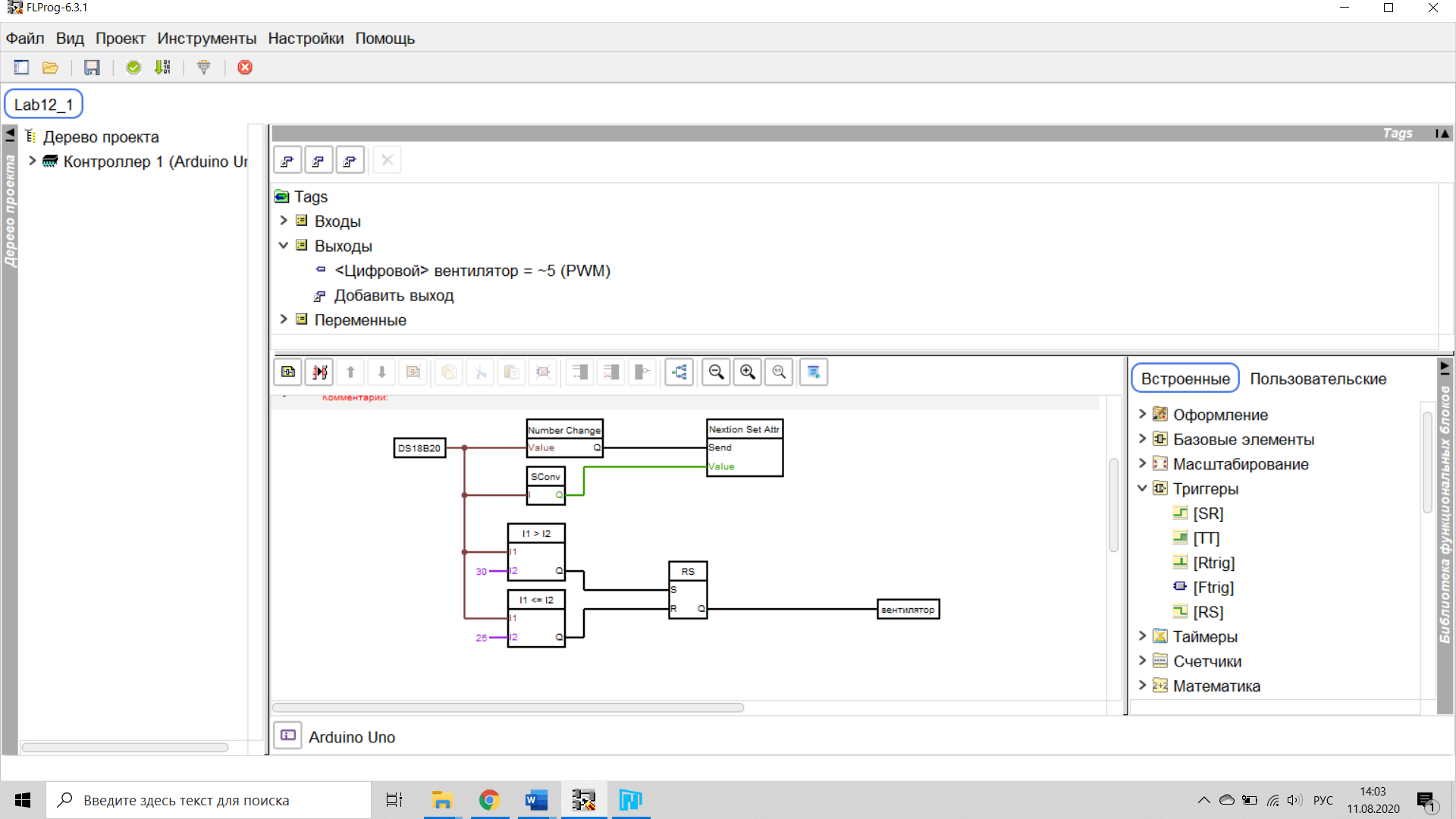This screenshot has width=1456, height=819.
Task: Switch to the Пользовательские blocks tab
Action: tap(1318, 378)
